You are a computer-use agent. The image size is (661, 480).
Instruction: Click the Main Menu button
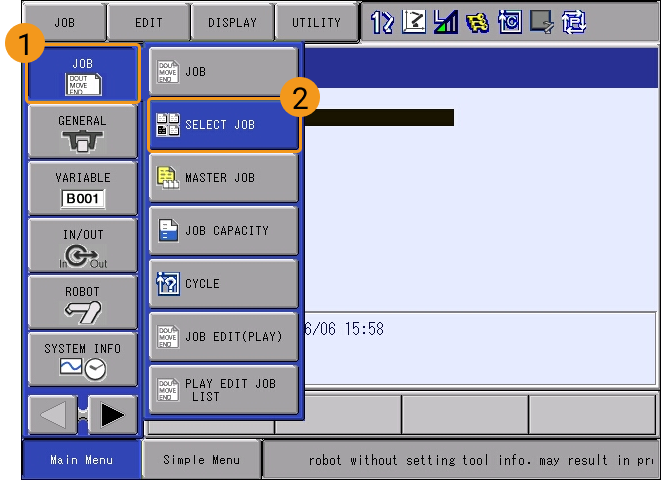[81, 460]
